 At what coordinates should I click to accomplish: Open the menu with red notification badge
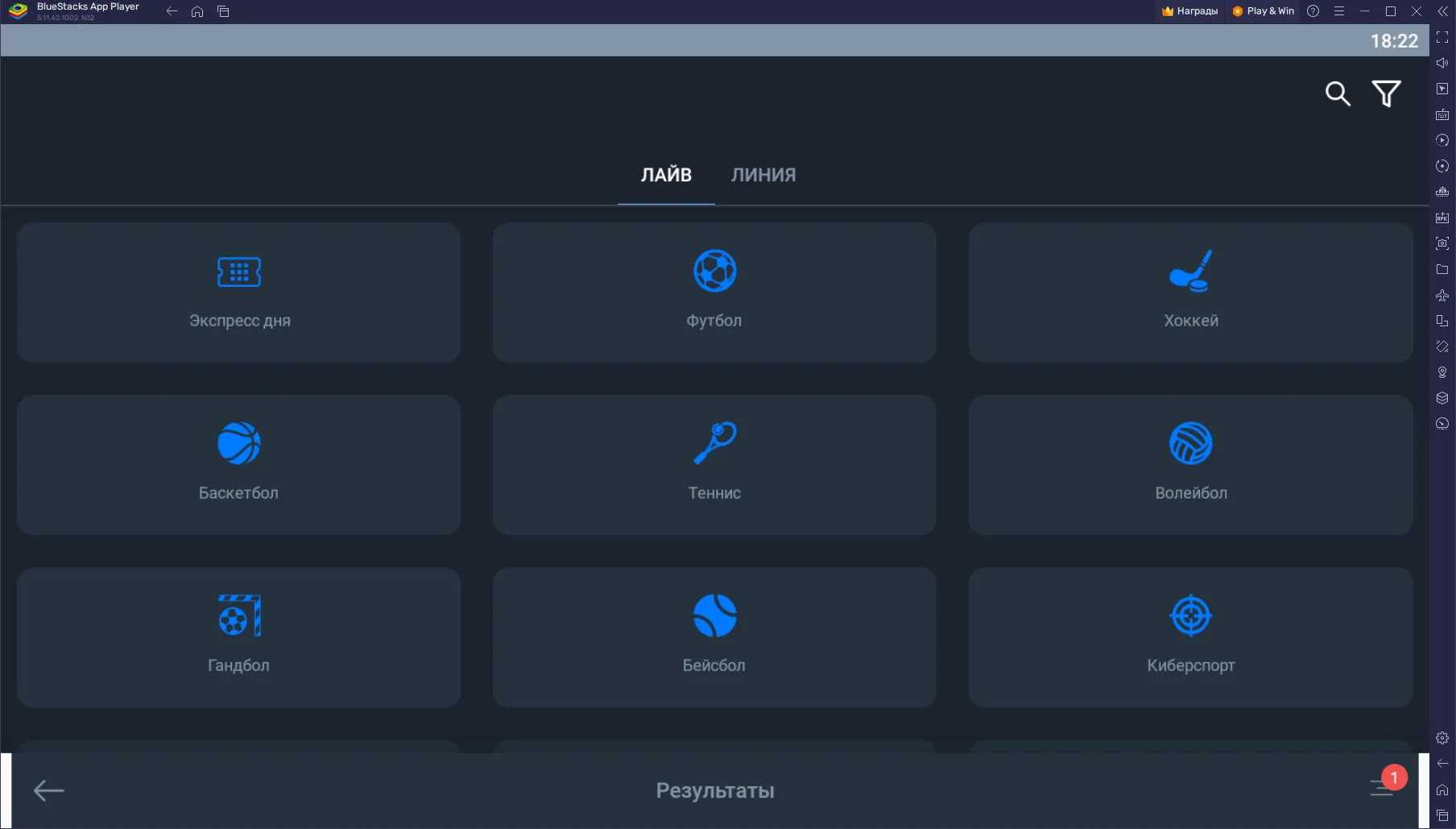[x=1383, y=787]
